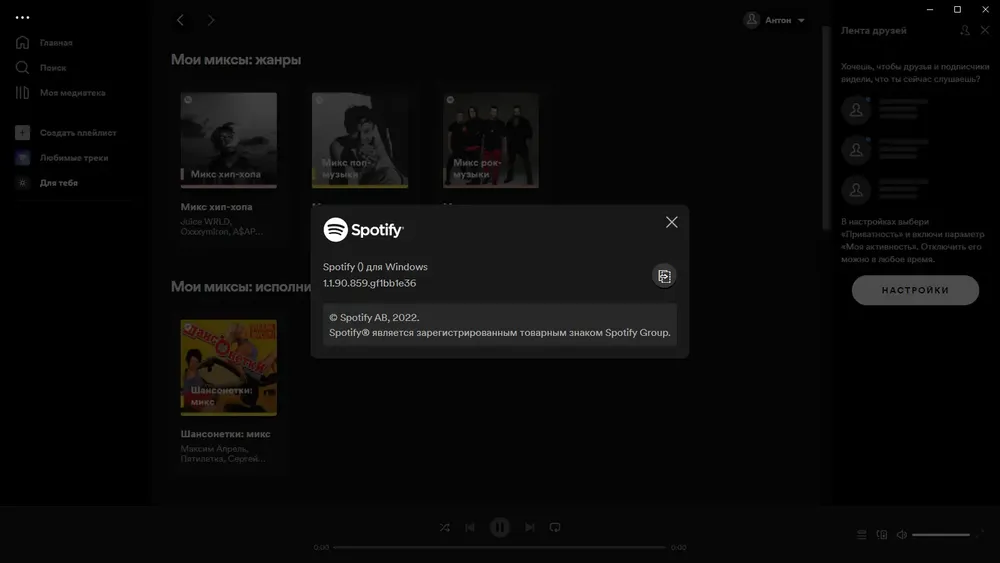
Task: Adjust the volume slider
Action: tap(941, 534)
